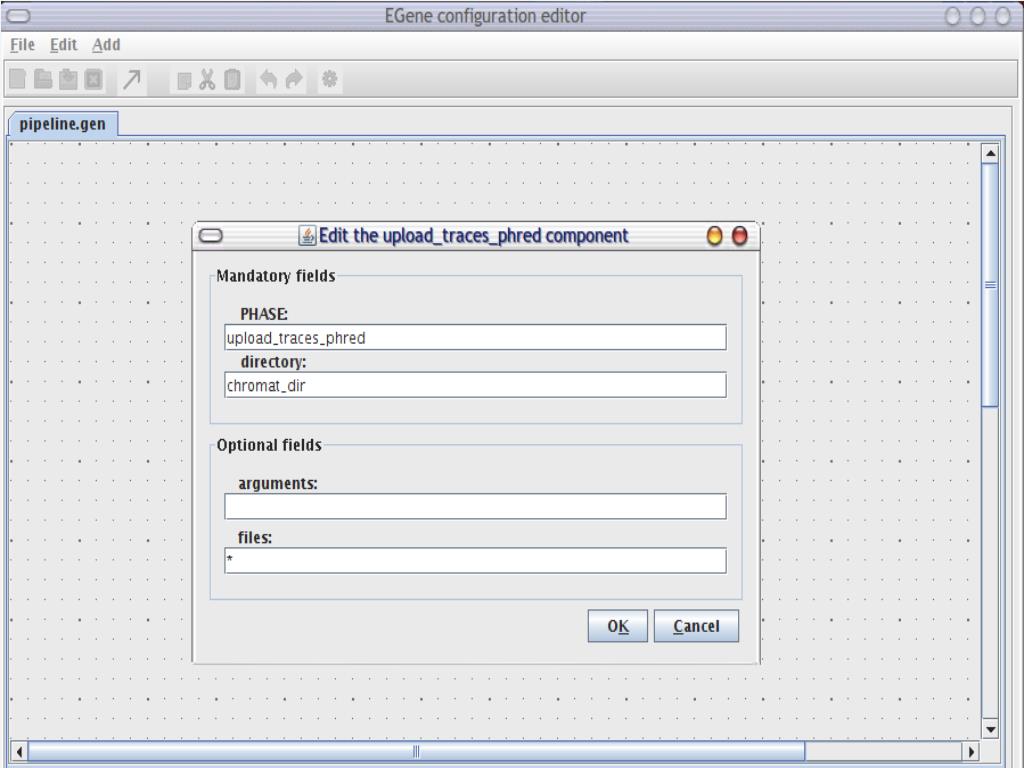Click the 'PHASE:' label

click(x=264, y=314)
